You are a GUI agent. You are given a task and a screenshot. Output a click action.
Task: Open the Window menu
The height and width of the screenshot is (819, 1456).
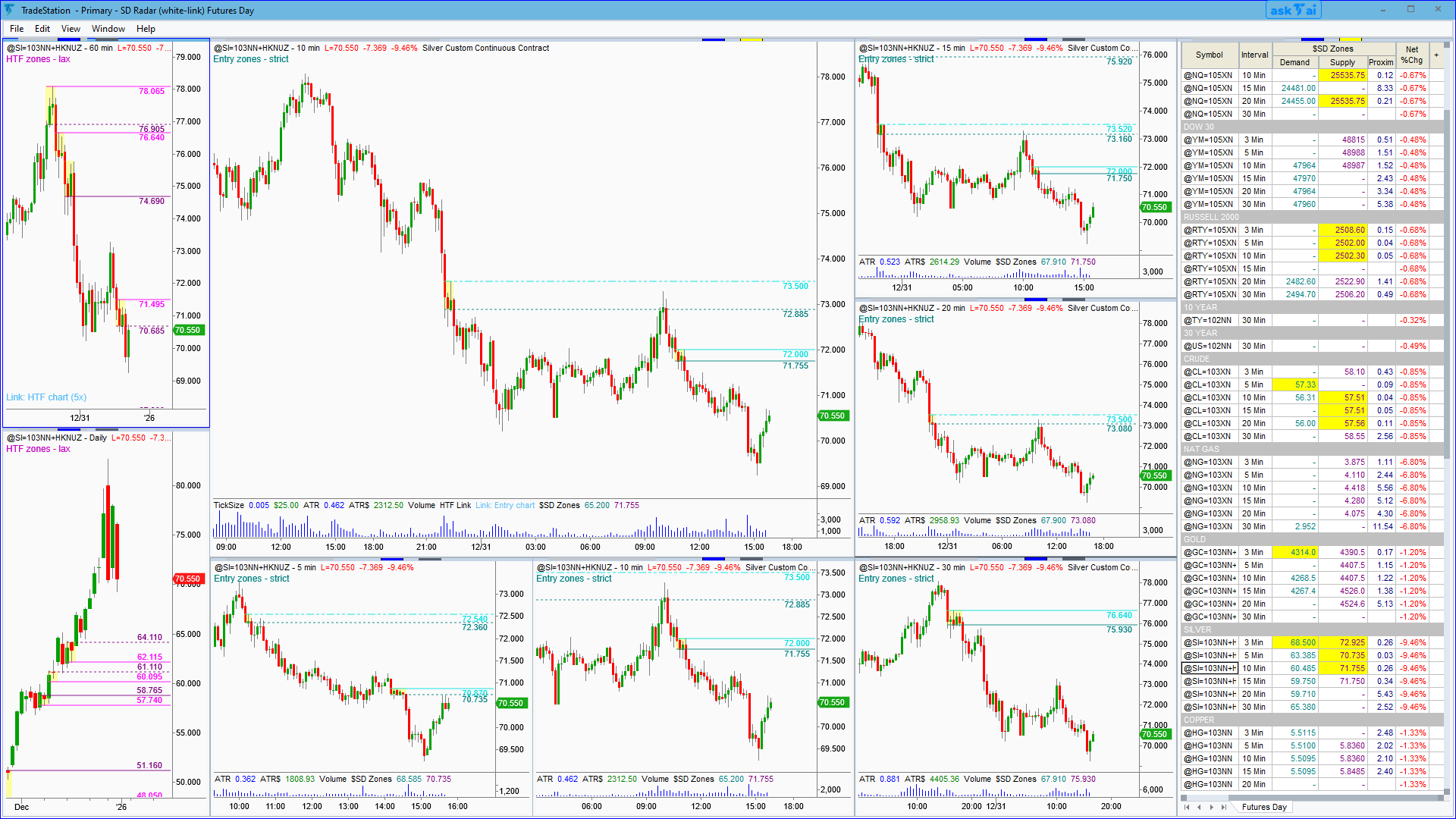click(x=108, y=29)
